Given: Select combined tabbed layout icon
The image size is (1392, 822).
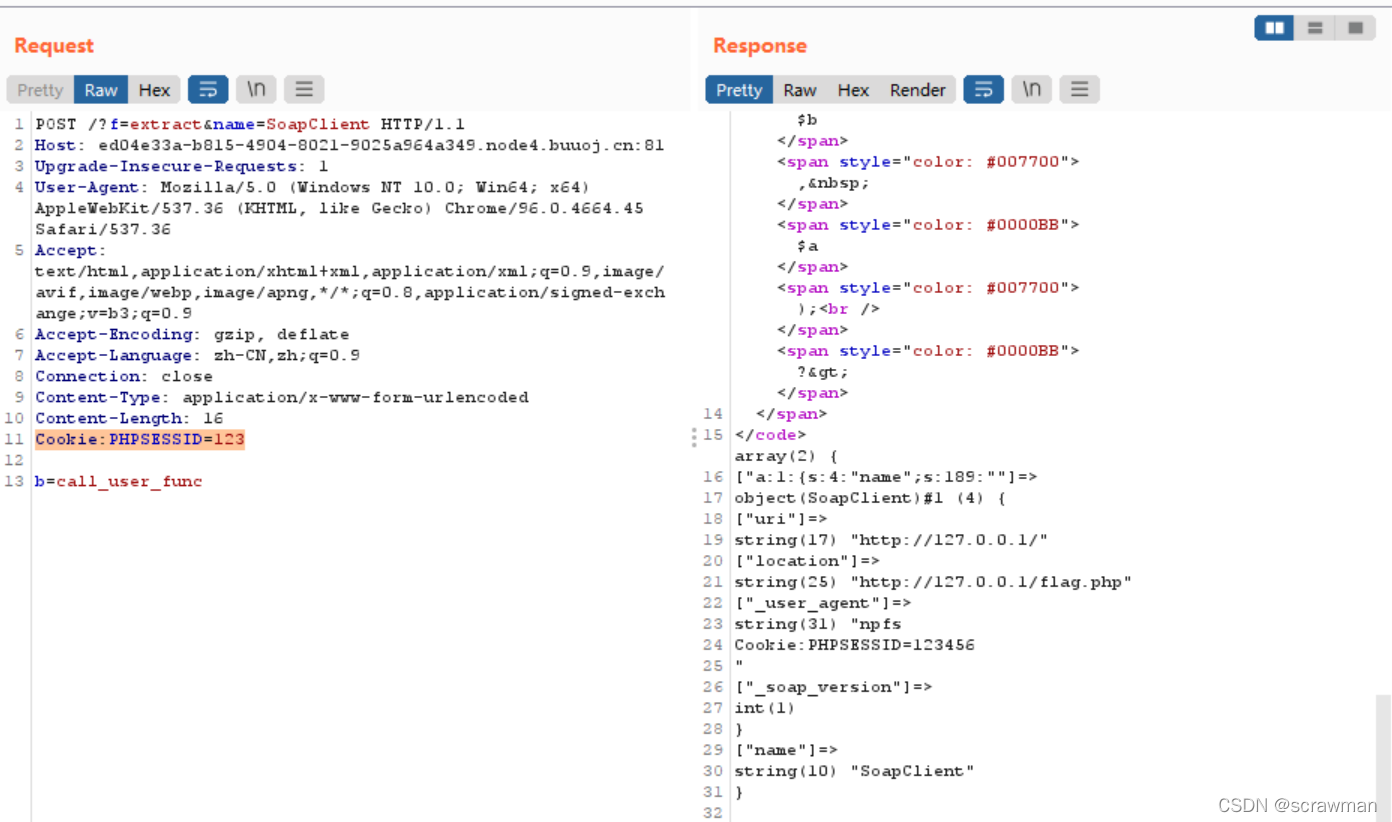Looking at the screenshot, I should point(1355,28).
